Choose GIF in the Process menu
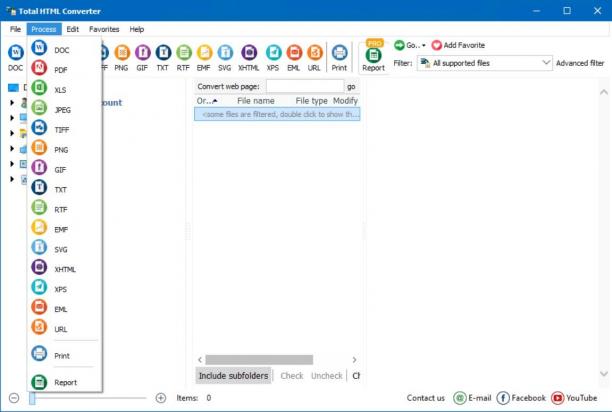This screenshot has height=412, width=612. pos(64,169)
